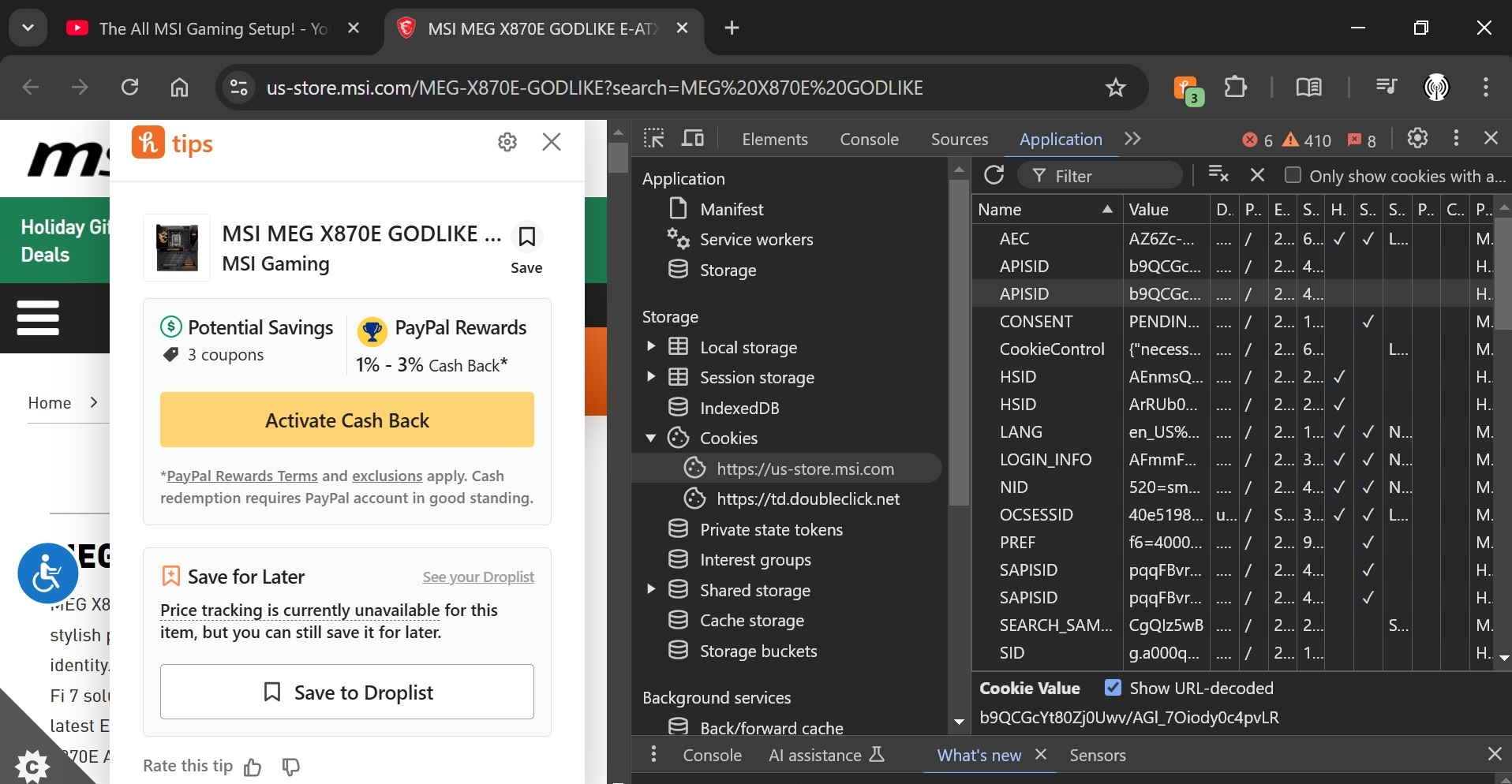The width and height of the screenshot is (1512, 784).
Task: View site information icon in address bar
Action: (238, 87)
